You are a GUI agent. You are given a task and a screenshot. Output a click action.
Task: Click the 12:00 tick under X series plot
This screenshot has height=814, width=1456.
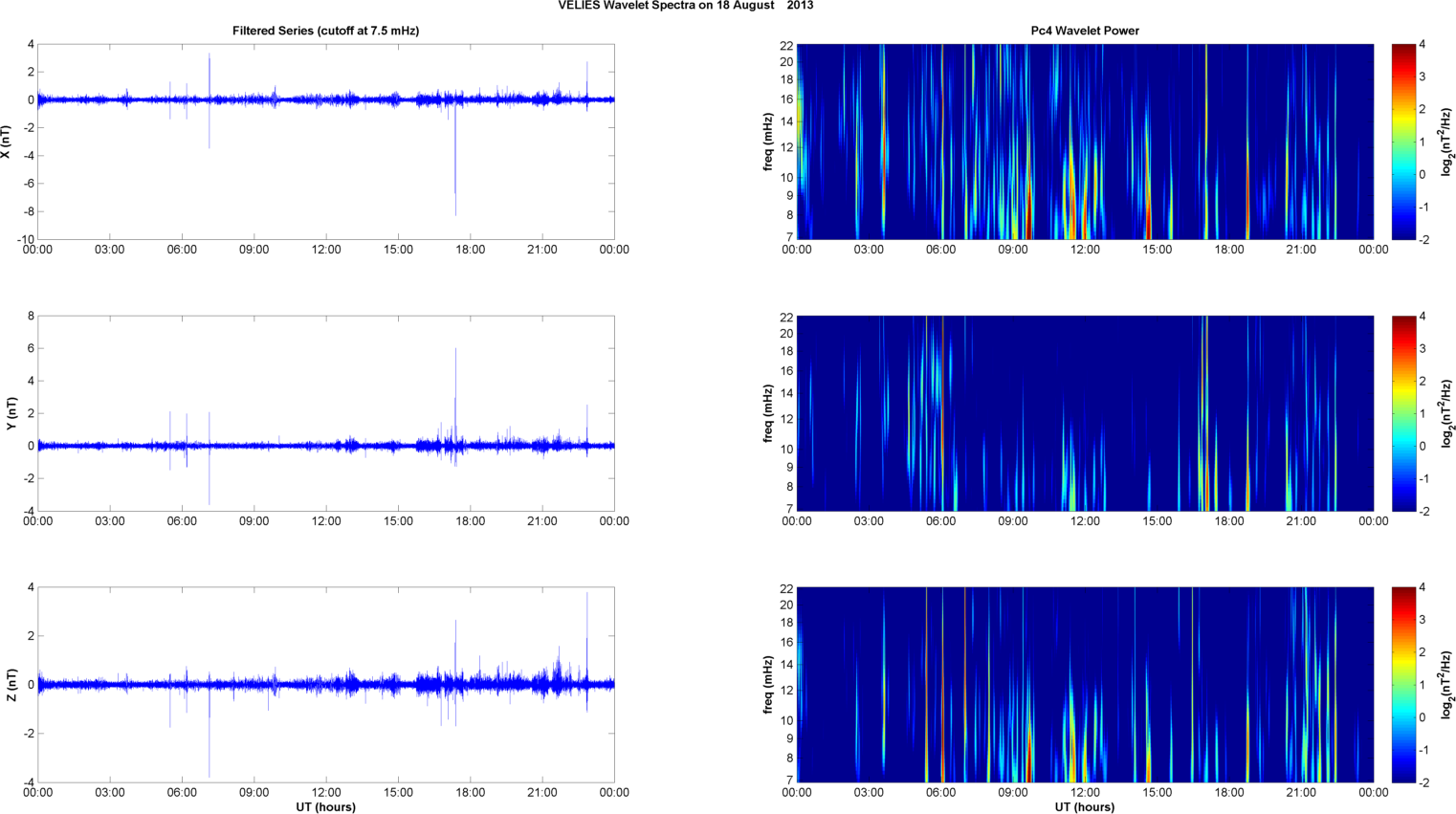click(x=326, y=250)
